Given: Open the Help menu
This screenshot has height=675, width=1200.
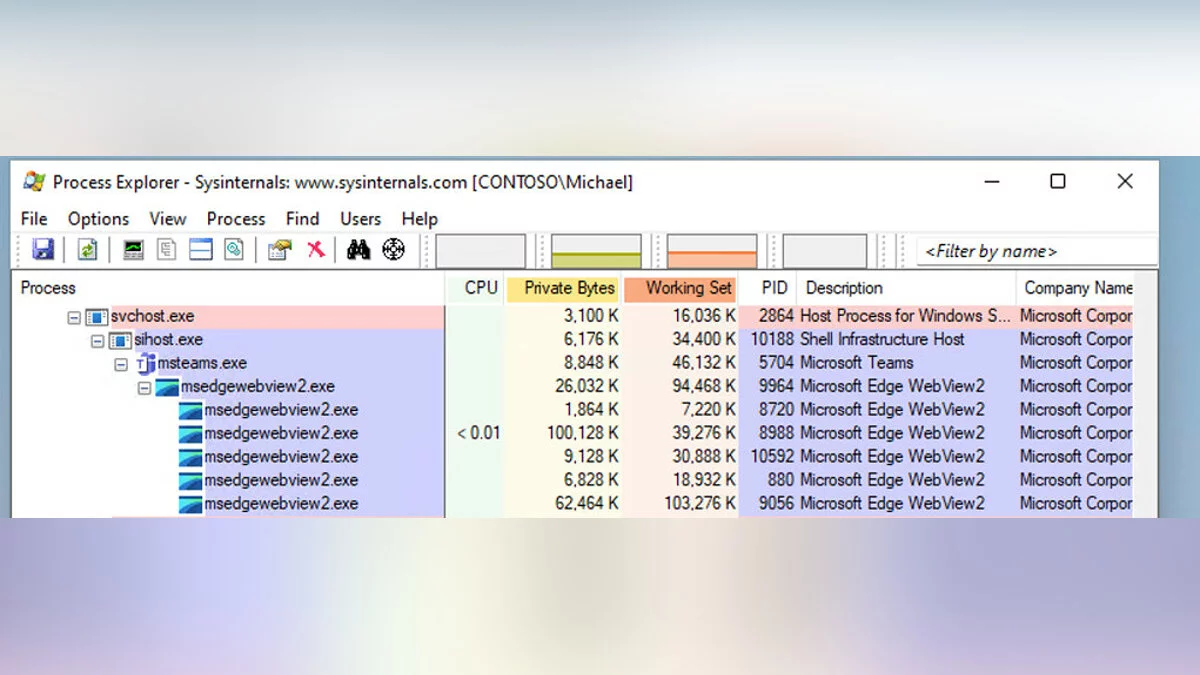Looking at the screenshot, I should tap(420, 218).
